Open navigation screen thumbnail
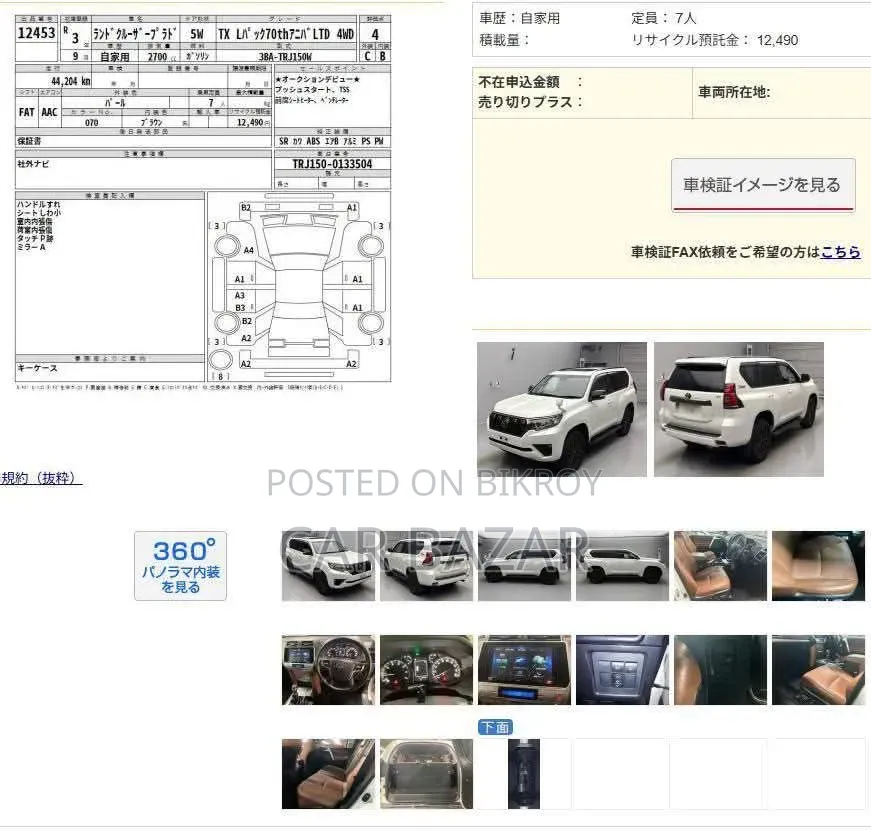The height and width of the screenshot is (831, 871). coord(524,670)
